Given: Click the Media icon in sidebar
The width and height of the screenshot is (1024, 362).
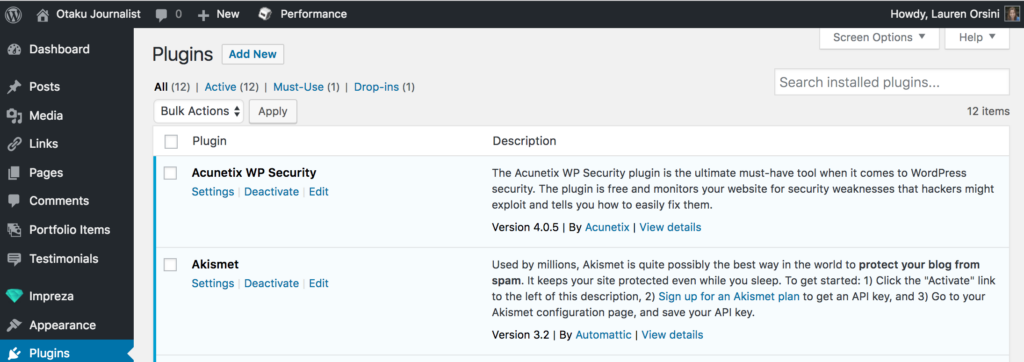Looking at the screenshot, I should click(x=14, y=116).
